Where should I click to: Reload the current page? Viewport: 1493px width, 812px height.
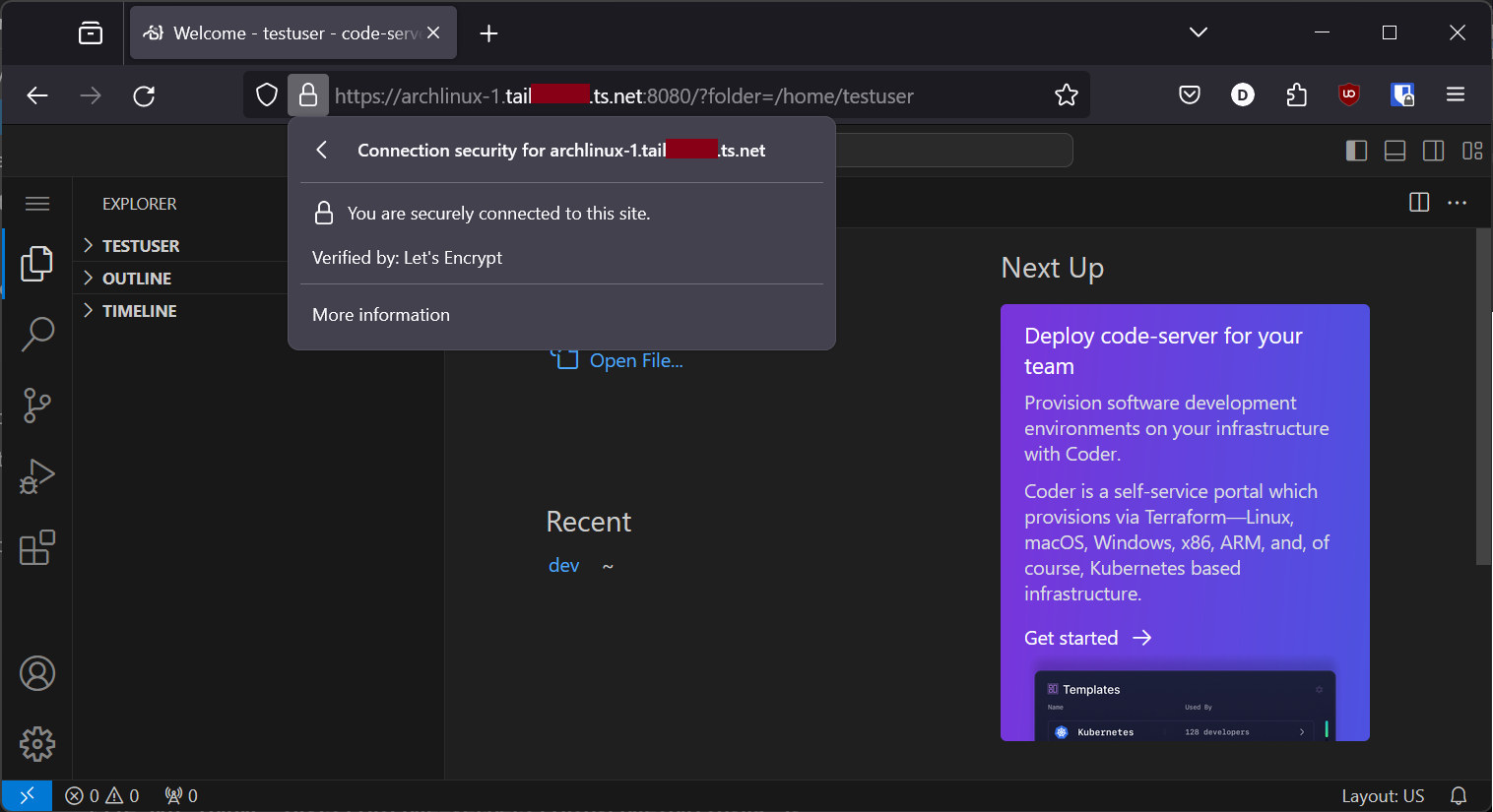pos(144,95)
